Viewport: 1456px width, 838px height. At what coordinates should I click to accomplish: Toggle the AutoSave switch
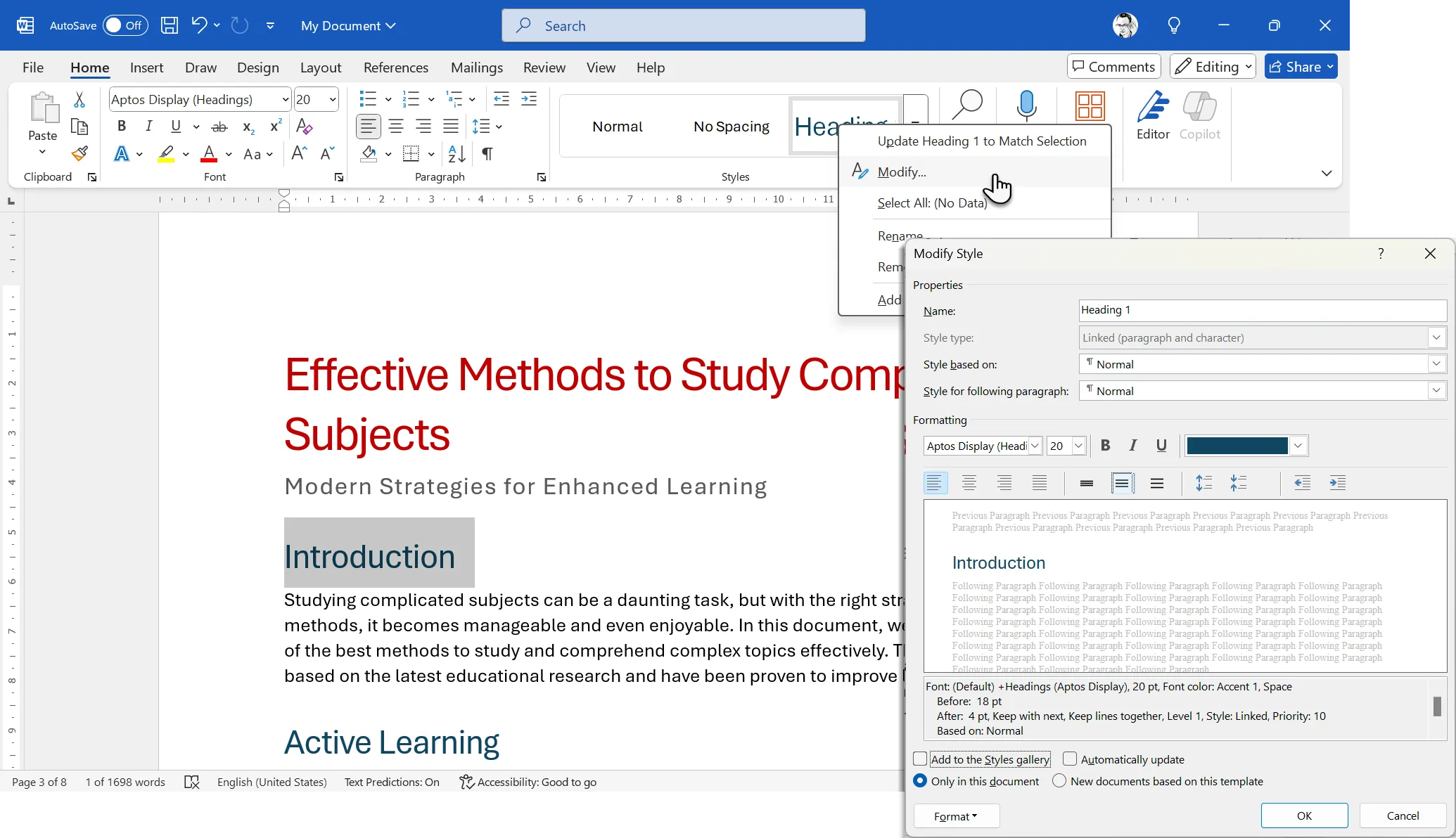(124, 25)
